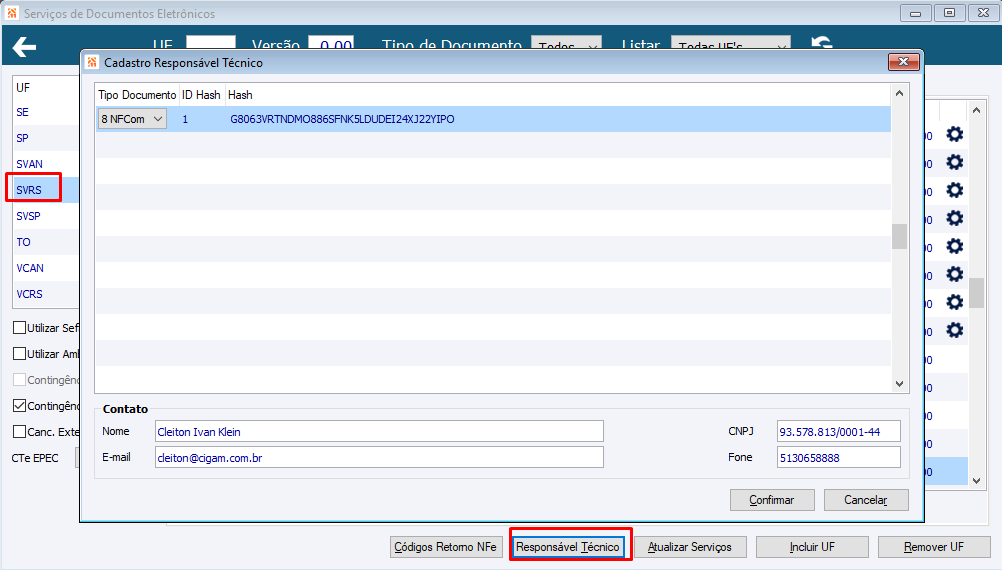Click the Fone input field
Image resolution: width=1002 pixels, height=570 pixels.
pyautogui.click(x=838, y=458)
